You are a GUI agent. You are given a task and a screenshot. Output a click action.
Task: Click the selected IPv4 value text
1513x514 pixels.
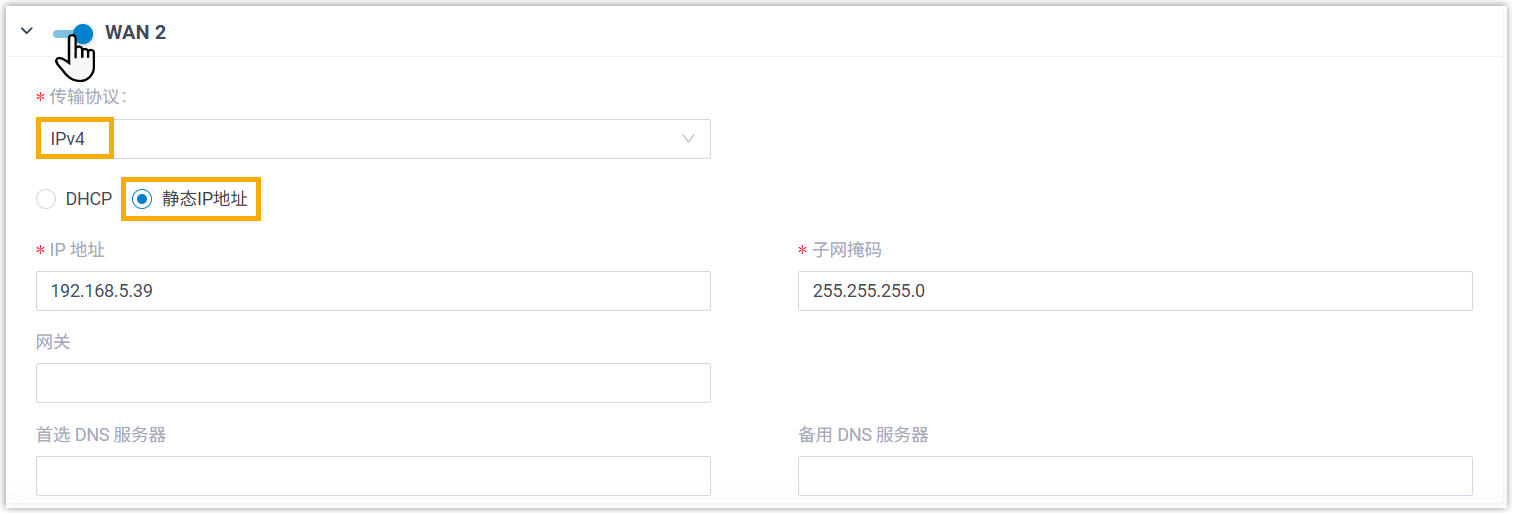68,139
